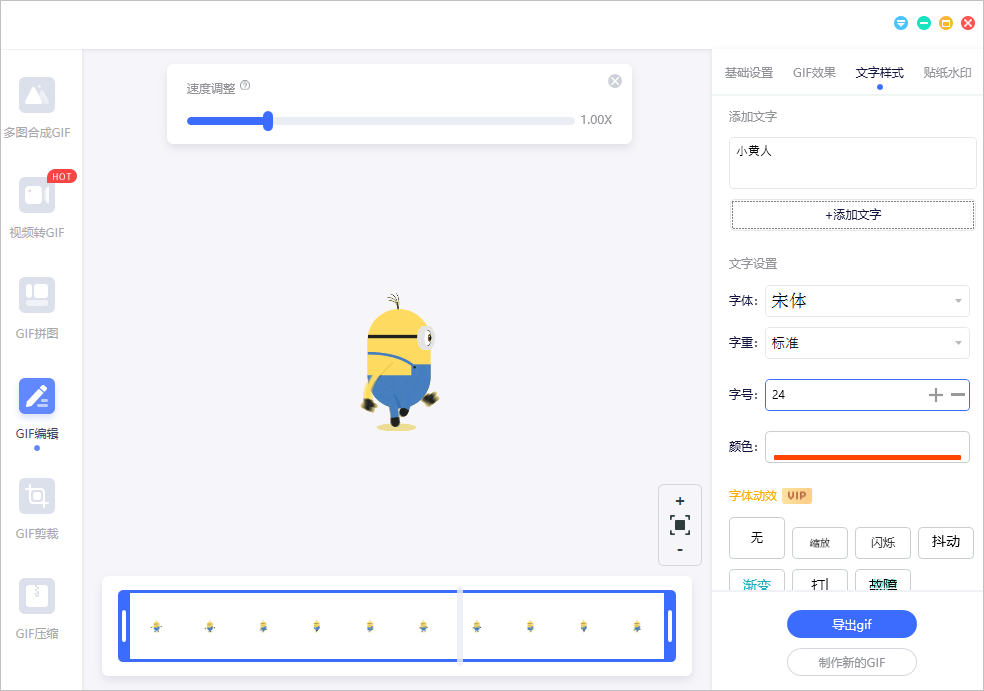Select the first frame thumbnail in timeline
This screenshot has height=691, width=984.
tap(156, 626)
